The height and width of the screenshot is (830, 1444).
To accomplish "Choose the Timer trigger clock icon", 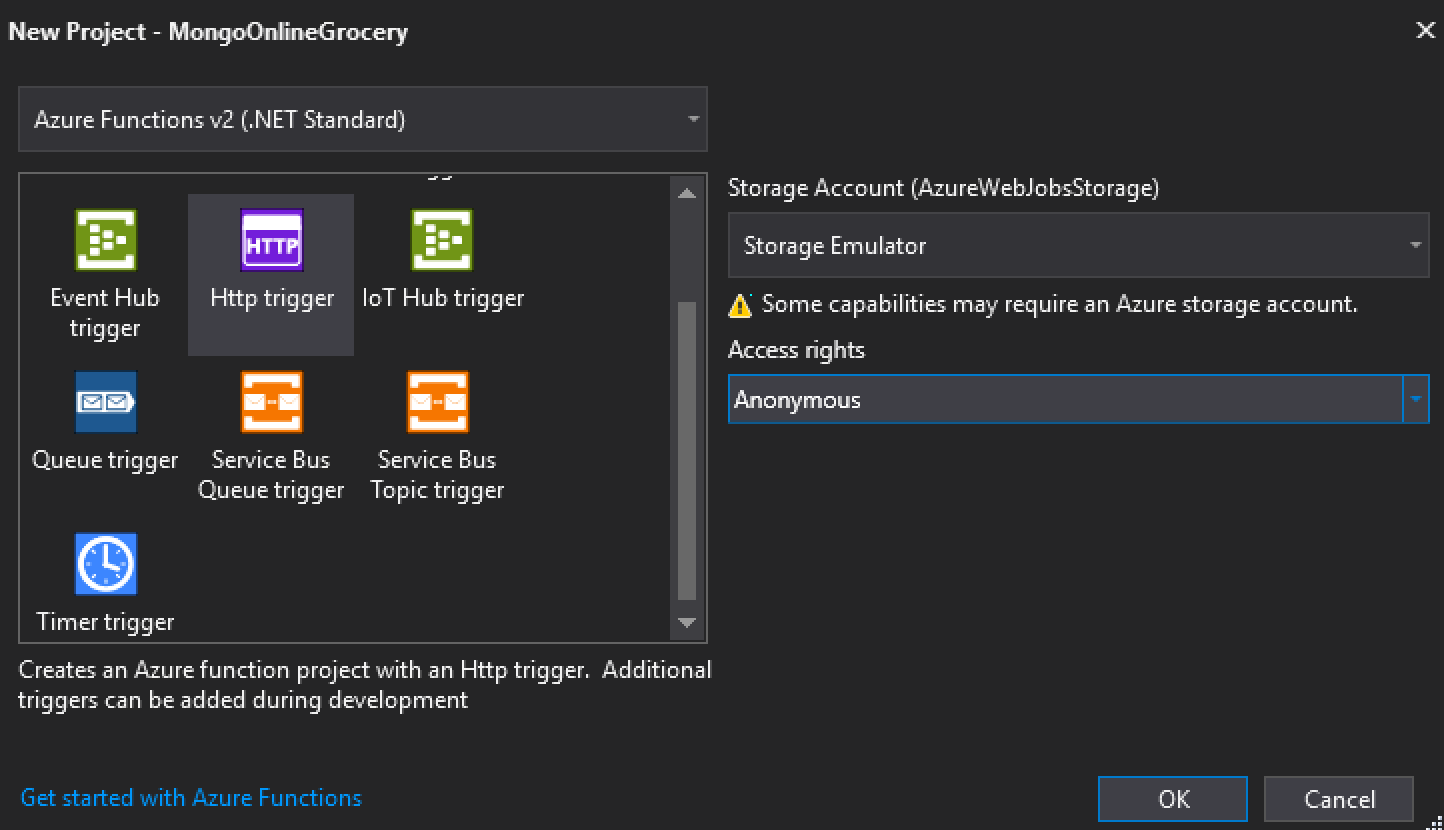I will 105,564.
